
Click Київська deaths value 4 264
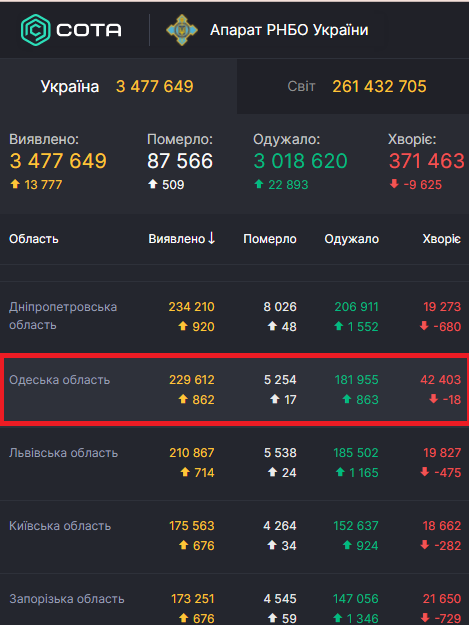coord(280,526)
